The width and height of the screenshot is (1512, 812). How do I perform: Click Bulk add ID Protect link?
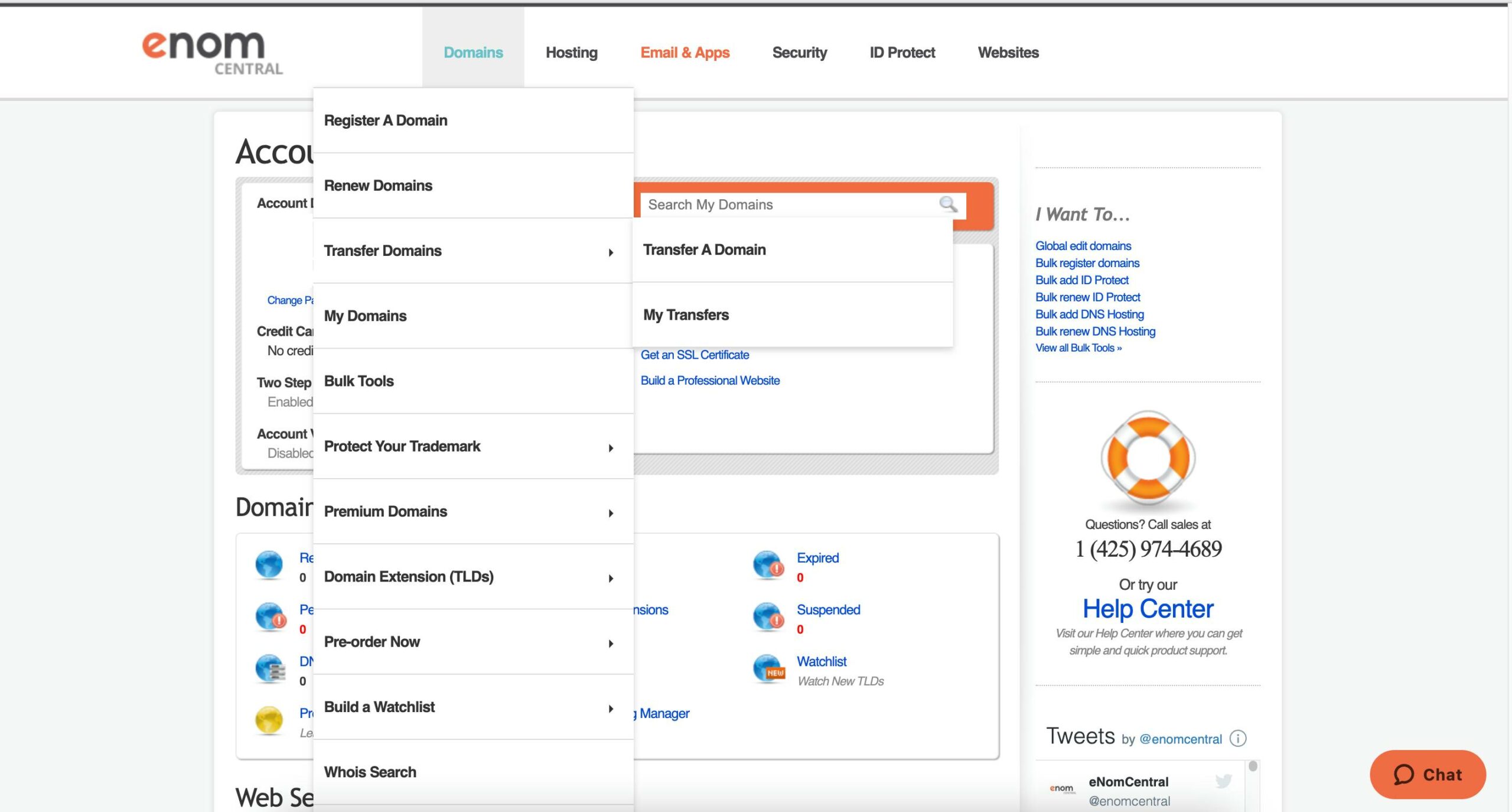click(1082, 280)
